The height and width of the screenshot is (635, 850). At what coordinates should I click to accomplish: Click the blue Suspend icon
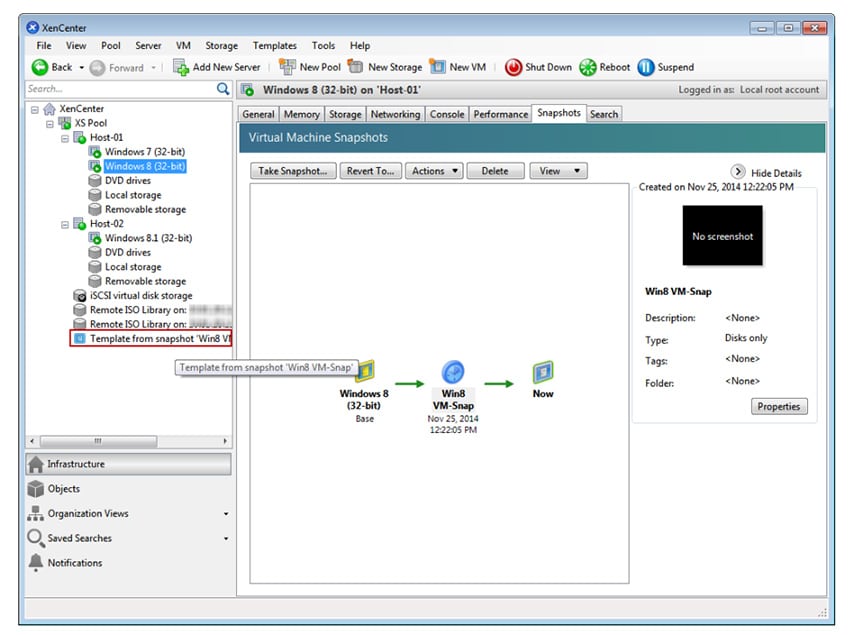tap(646, 67)
